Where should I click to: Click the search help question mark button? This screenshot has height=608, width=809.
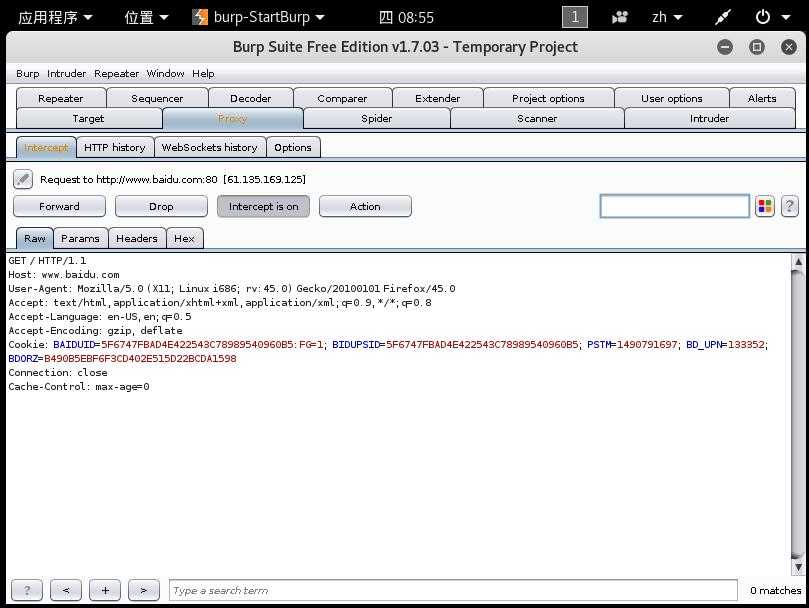click(x=27, y=590)
